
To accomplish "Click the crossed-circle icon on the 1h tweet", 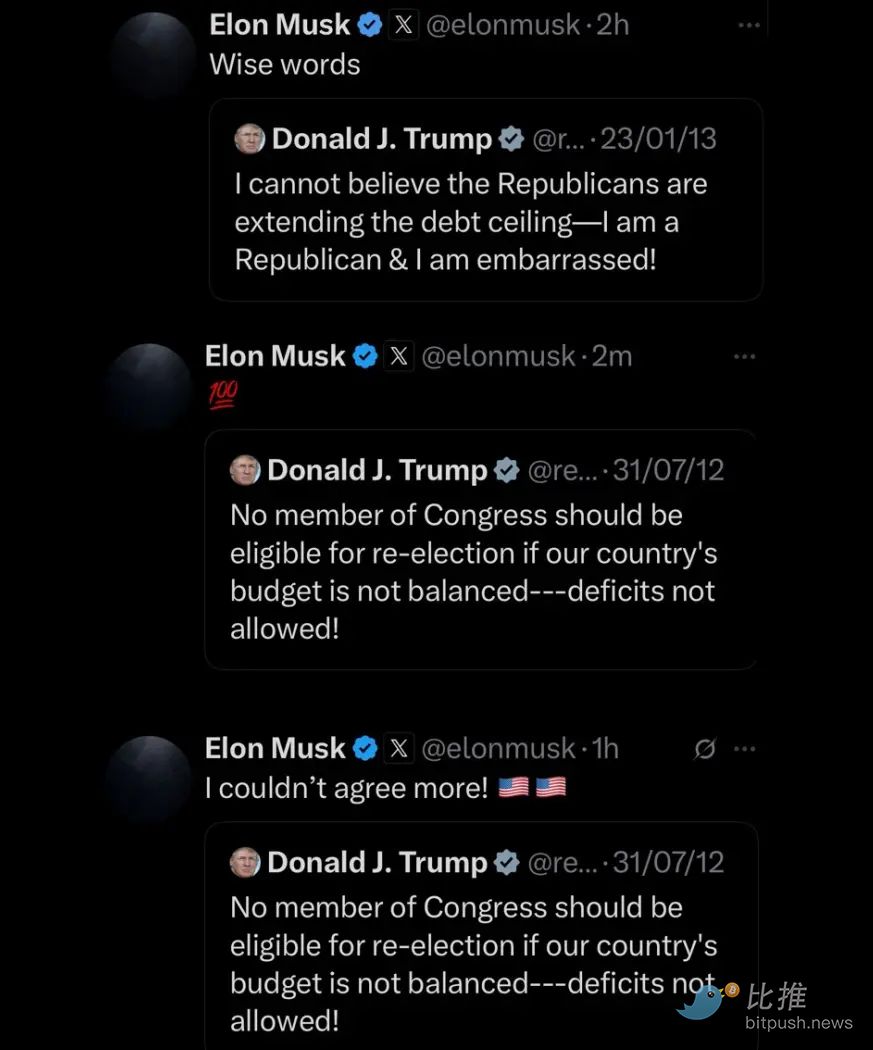I will coord(705,749).
